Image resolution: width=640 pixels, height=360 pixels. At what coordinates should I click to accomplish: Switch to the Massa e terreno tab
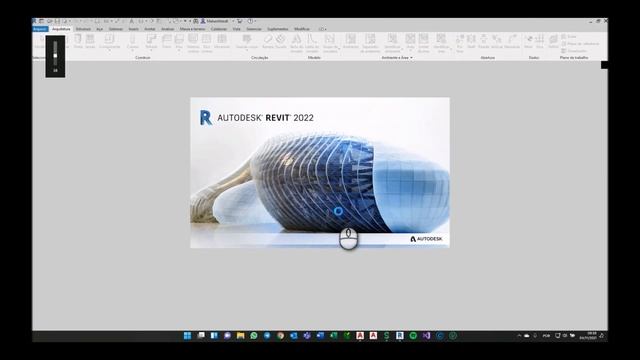point(192,29)
